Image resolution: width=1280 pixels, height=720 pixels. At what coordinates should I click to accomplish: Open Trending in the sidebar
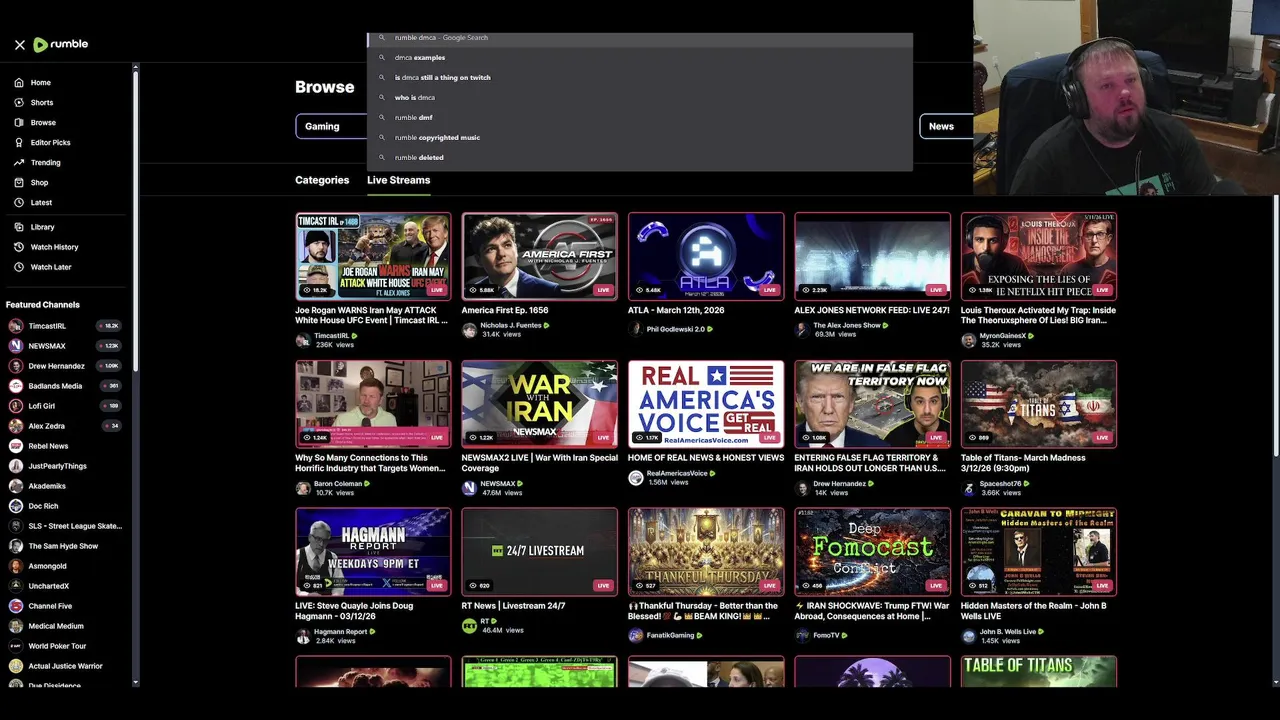pyautogui.click(x=45, y=163)
